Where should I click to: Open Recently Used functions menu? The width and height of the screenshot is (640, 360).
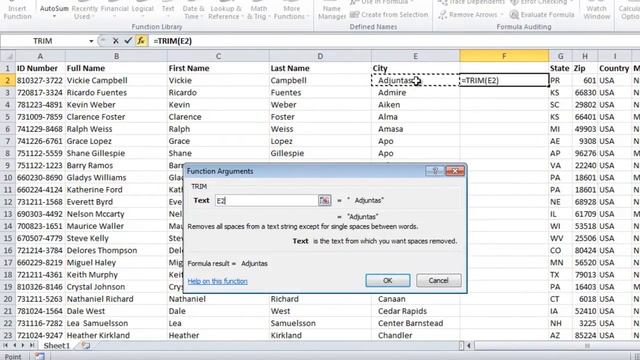pos(84,12)
